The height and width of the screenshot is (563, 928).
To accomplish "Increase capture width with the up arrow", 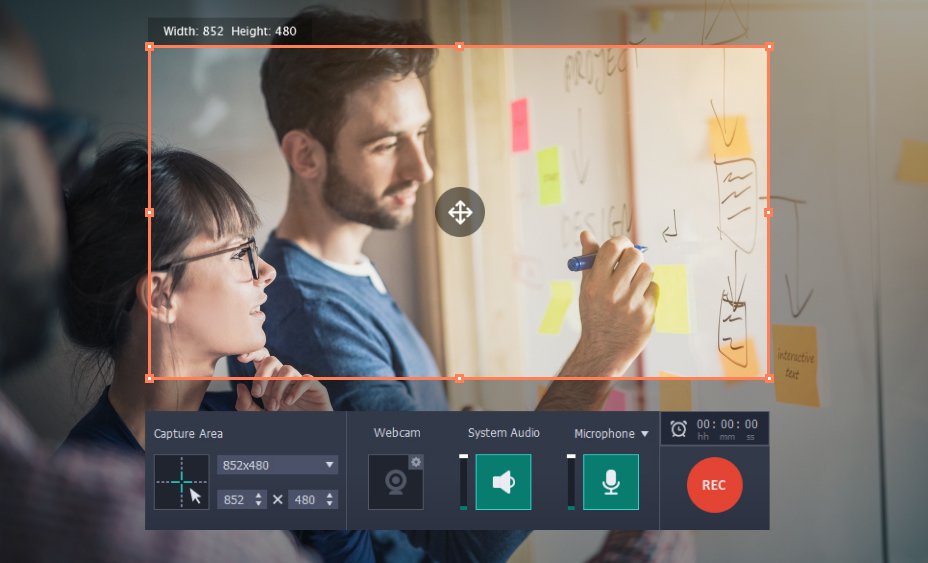I will (x=259, y=495).
